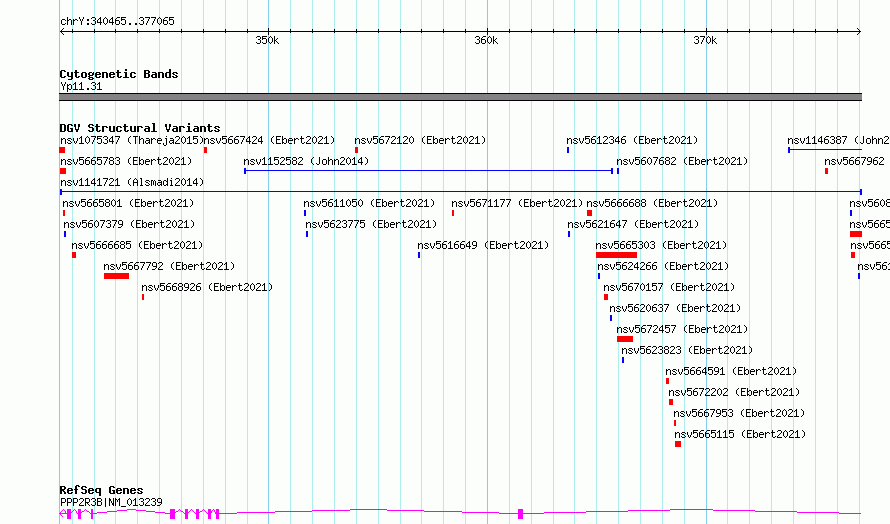Viewport: 890px width, 524px height.
Task: Click the gray Yp11.31 cytogenetic band bar
Action: click(x=460, y=97)
